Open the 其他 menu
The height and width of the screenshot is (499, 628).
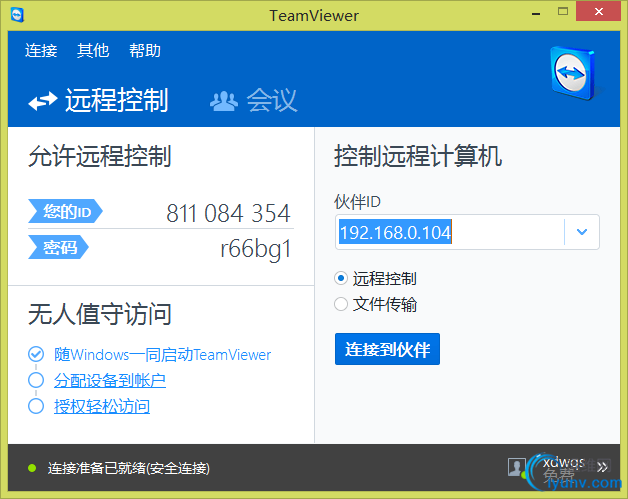coord(93,51)
